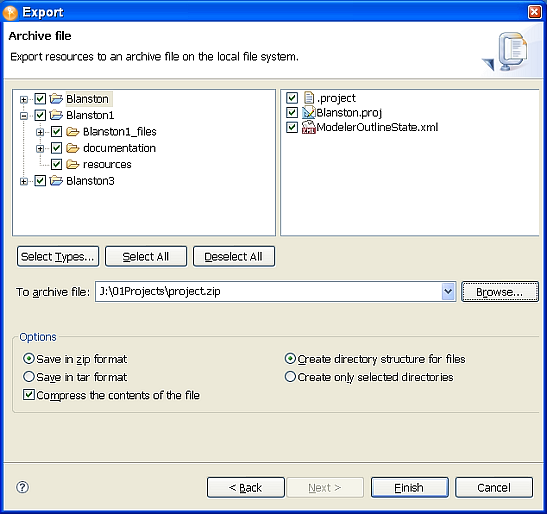Expand the Blanston3 tree node

click(x=24, y=181)
